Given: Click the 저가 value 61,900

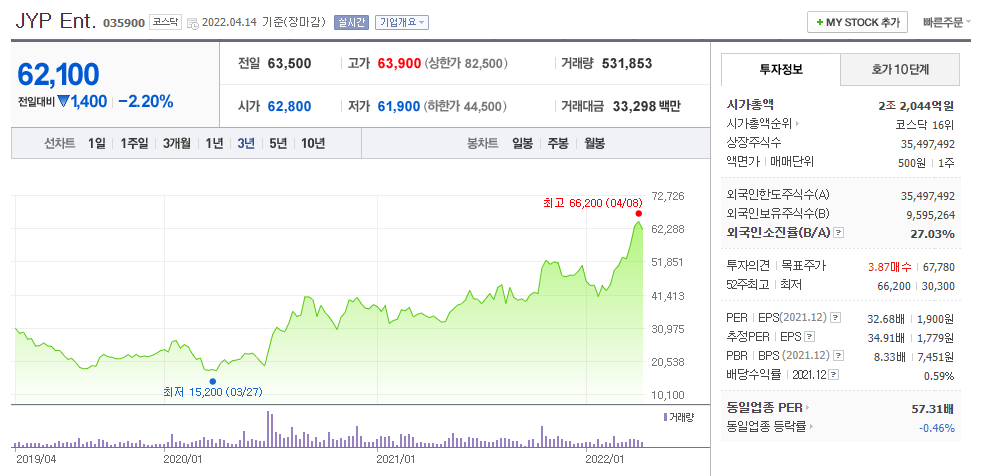Looking at the screenshot, I should coord(399,107).
